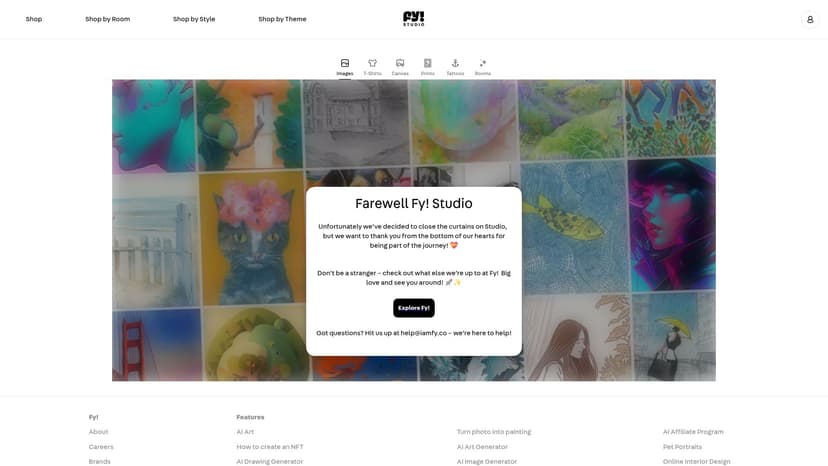Open the T-Shirts icon tab
The image size is (828, 466).
(x=372, y=63)
